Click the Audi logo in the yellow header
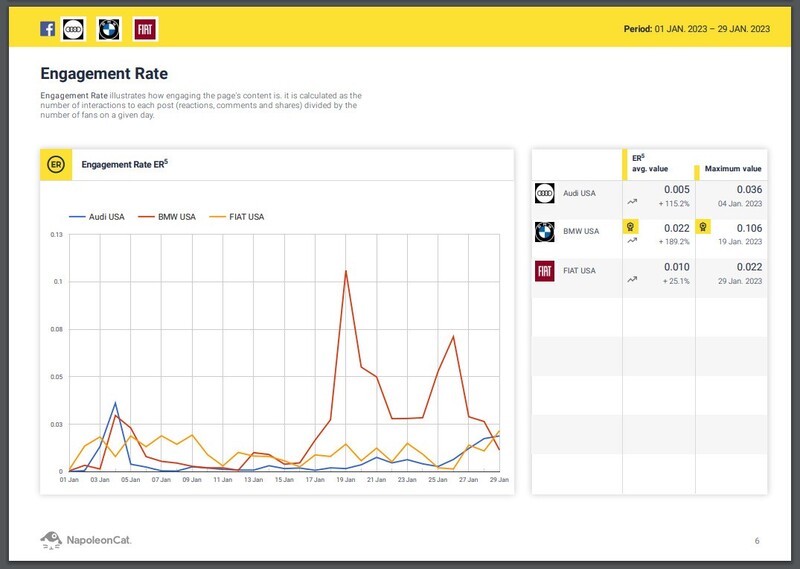Screen dimensions: 800x569 pyautogui.click(x=73, y=29)
